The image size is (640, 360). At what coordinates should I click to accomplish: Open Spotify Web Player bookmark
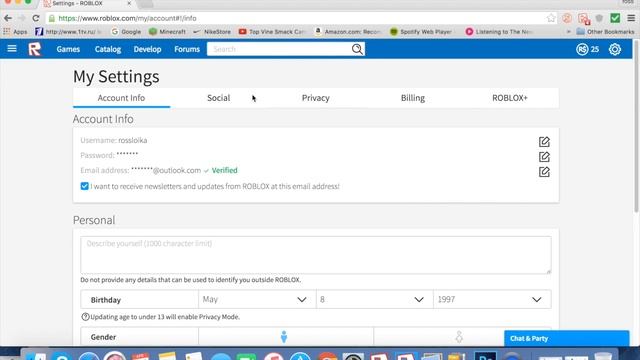421,31
